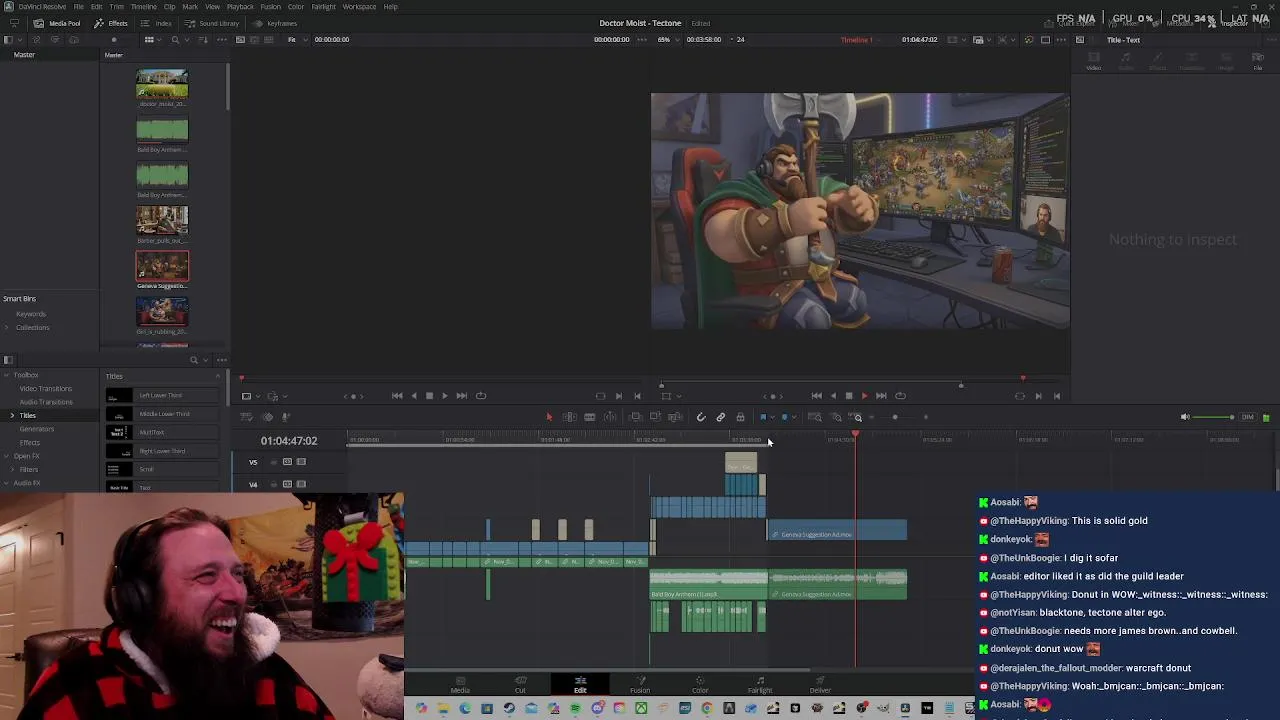This screenshot has height=720, width=1280.
Task: Switch to the Color page tab
Action: tap(700, 685)
